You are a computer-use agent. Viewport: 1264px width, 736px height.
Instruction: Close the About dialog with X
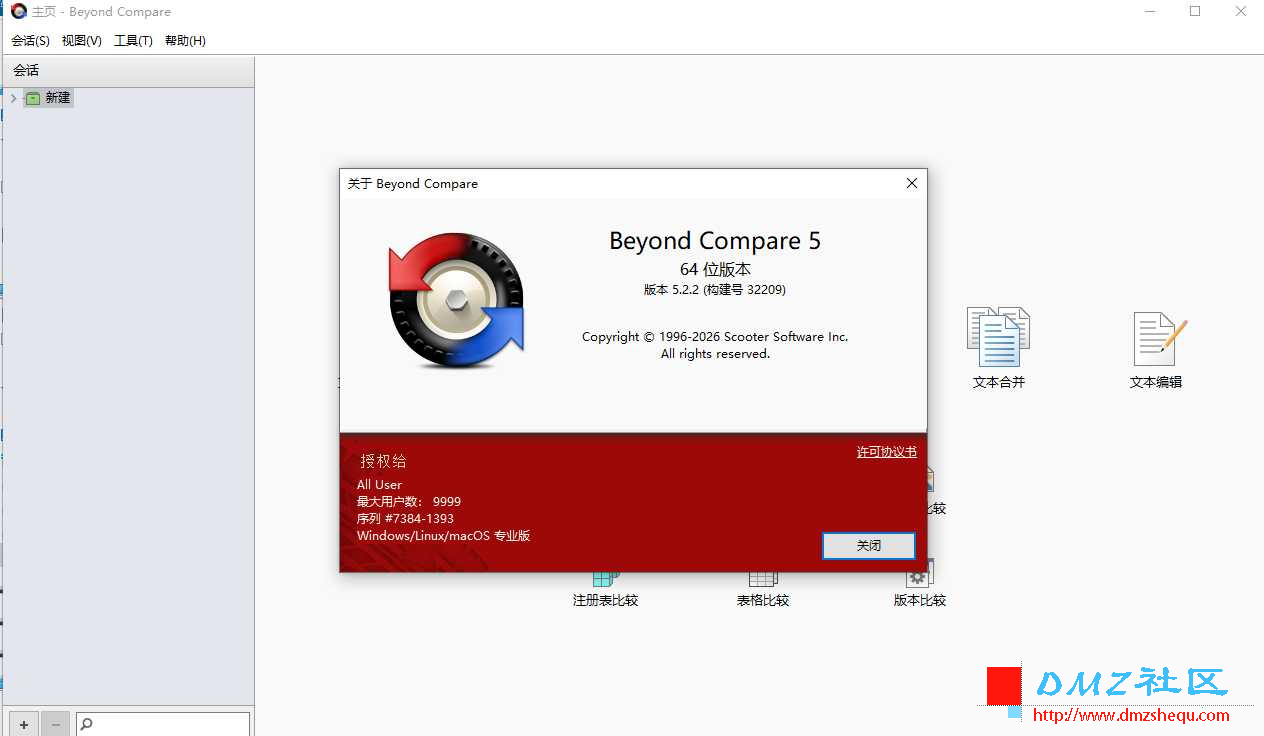pos(911,183)
